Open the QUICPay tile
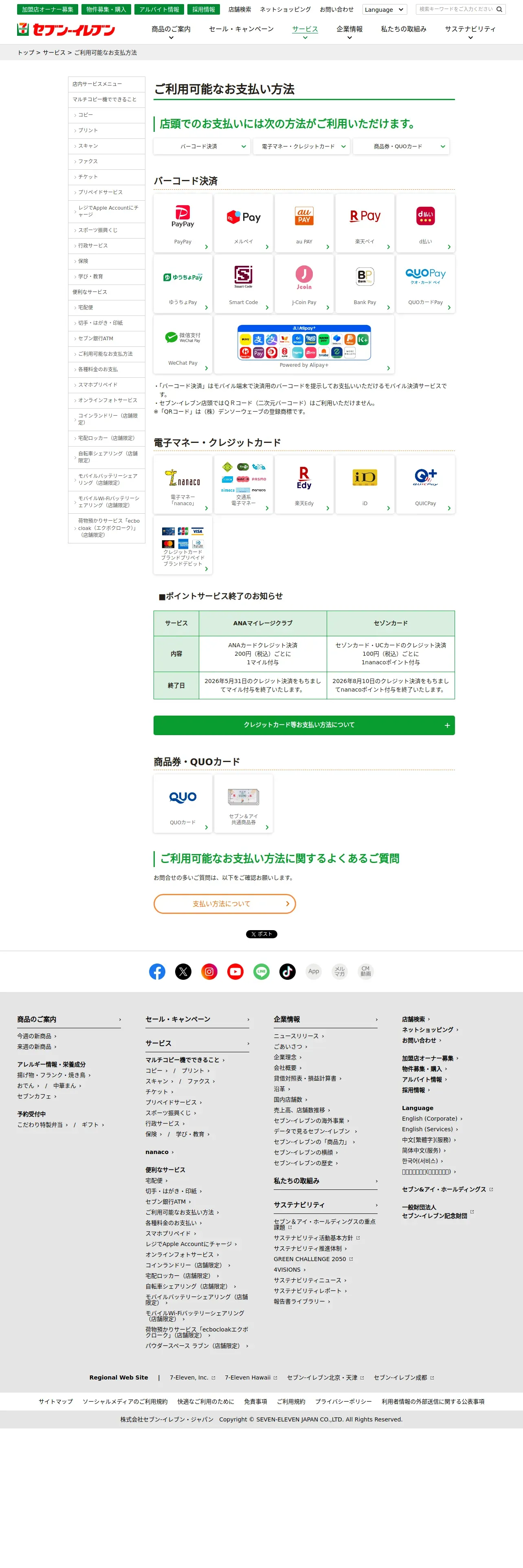Screen dimensions: 523x1568 [x=426, y=484]
